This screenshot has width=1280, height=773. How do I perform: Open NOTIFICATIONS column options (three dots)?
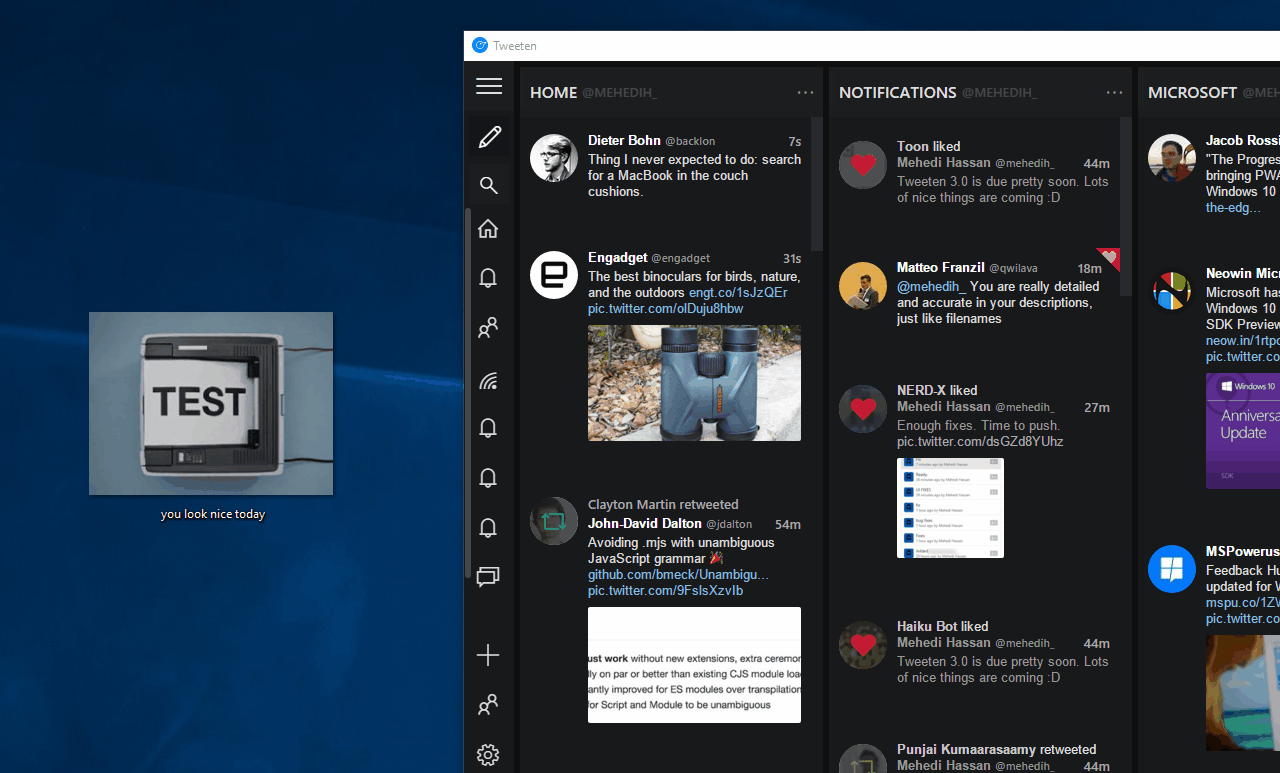1115,93
